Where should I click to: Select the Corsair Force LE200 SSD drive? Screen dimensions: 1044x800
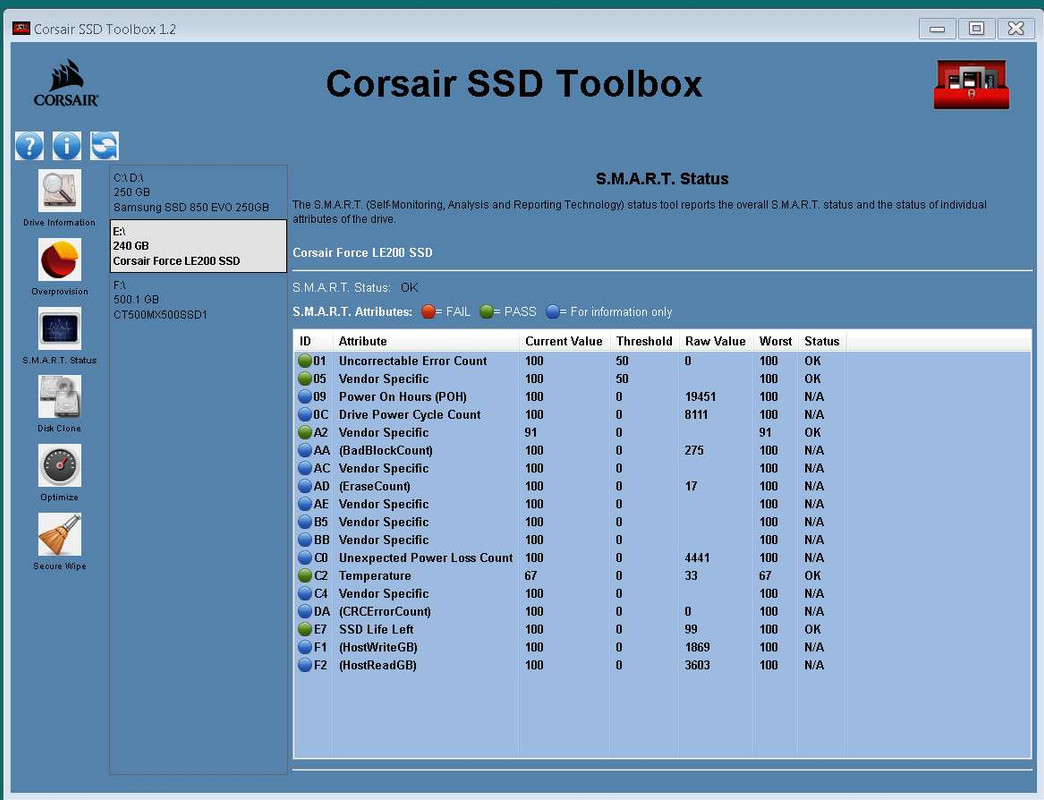pos(198,246)
